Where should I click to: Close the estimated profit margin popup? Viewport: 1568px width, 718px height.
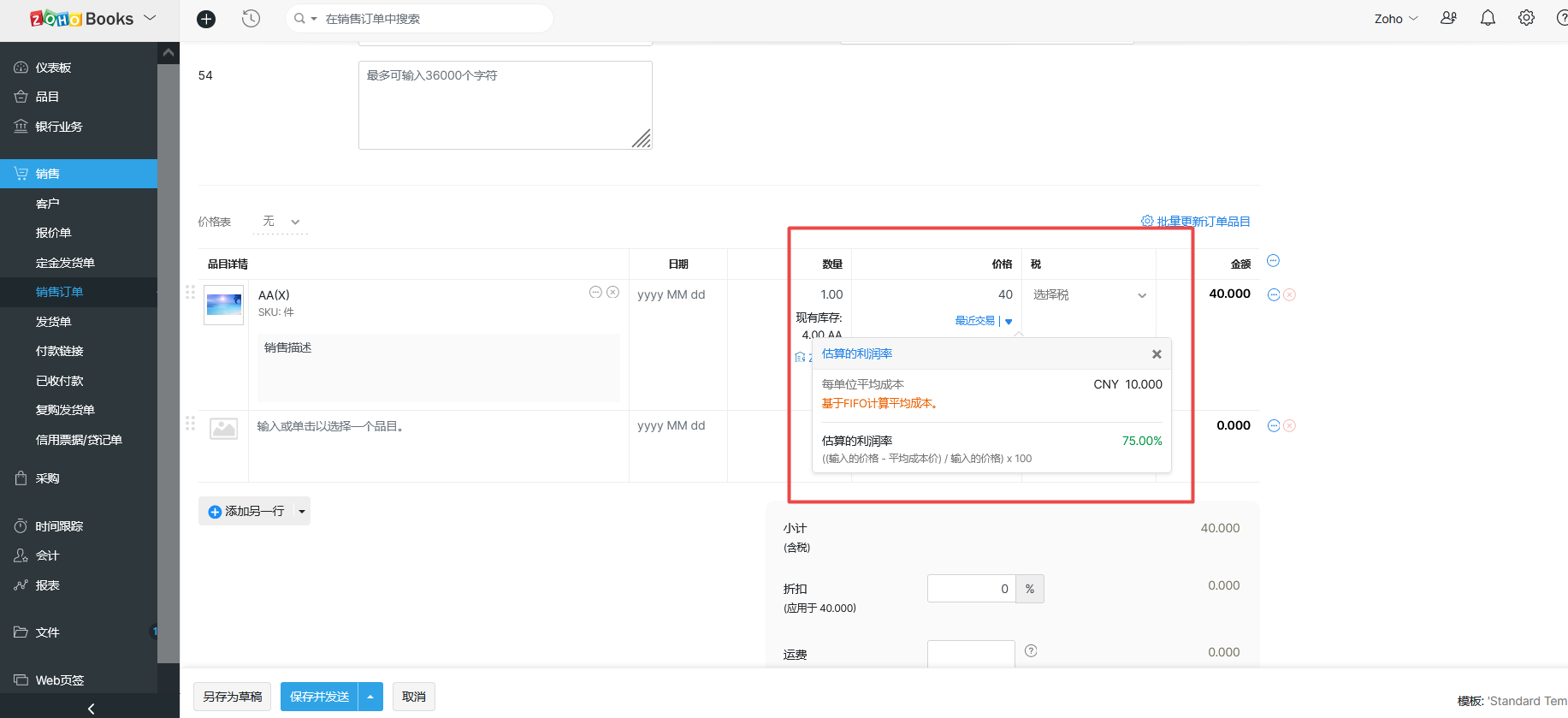click(1157, 354)
